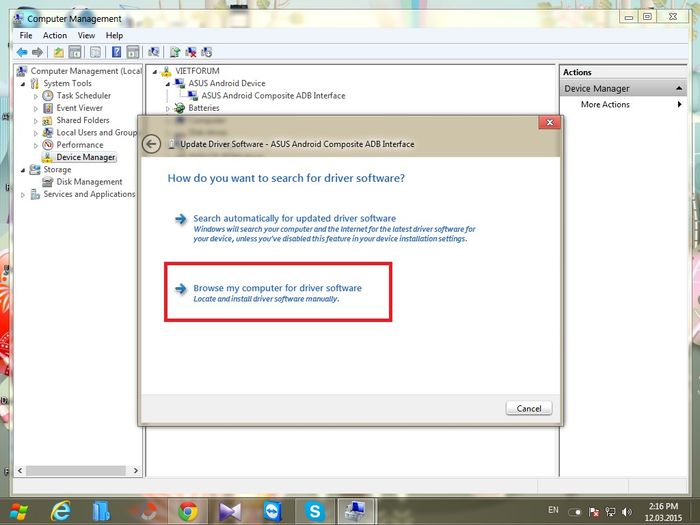Image resolution: width=700 pixels, height=525 pixels.
Task: Open Help via the blue question-mark icon
Action: tap(117, 53)
